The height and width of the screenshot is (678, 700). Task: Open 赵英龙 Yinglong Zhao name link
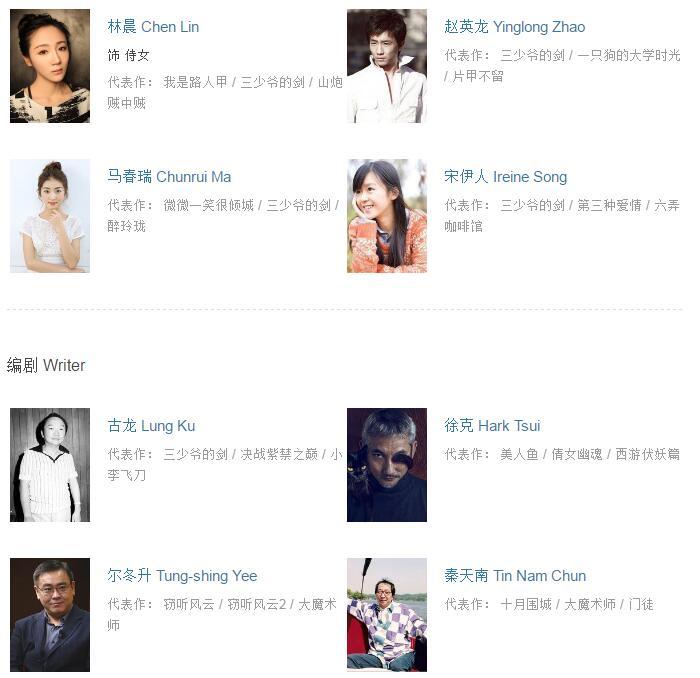(x=514, y=27)
